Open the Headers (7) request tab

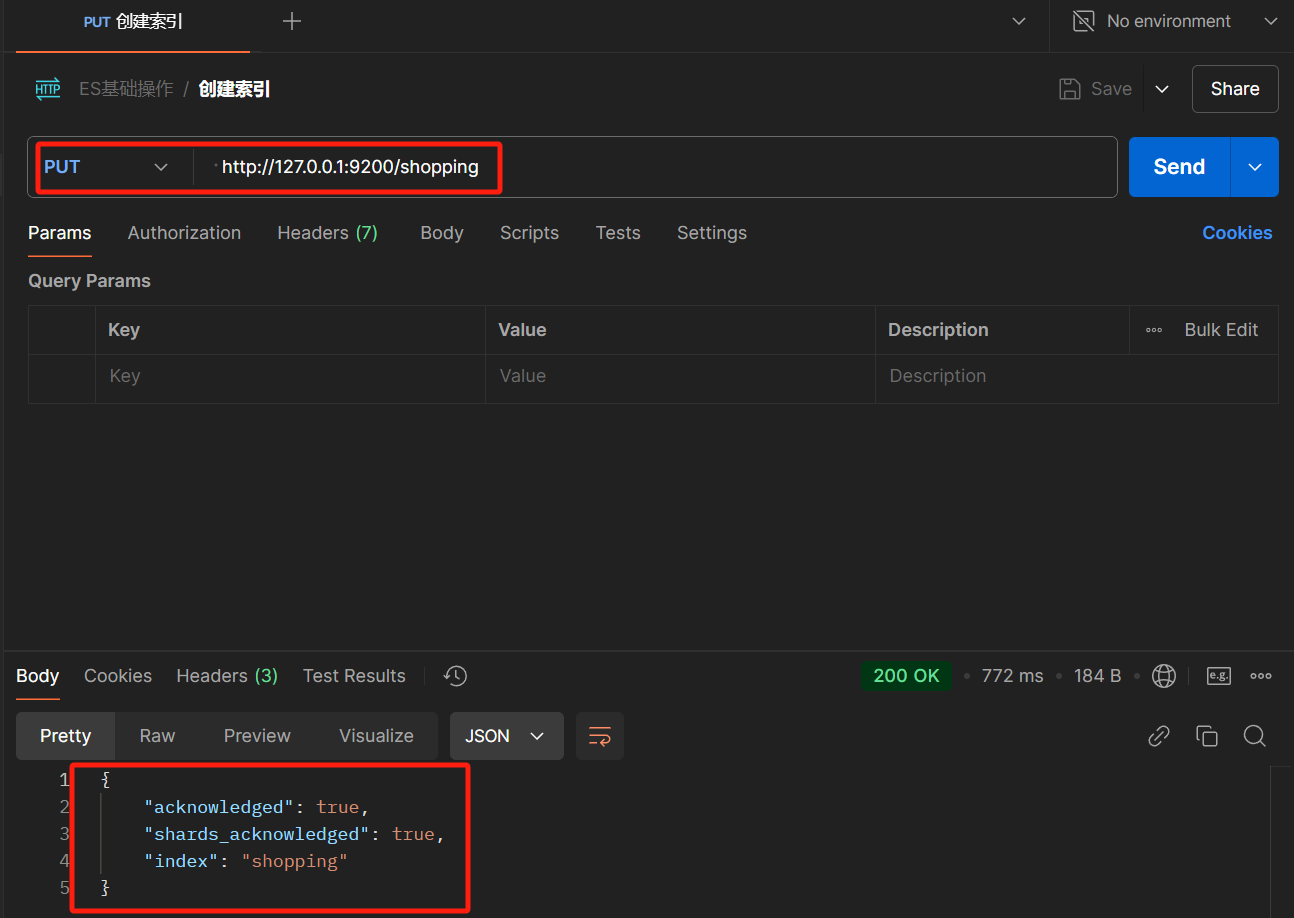[327, 233]
